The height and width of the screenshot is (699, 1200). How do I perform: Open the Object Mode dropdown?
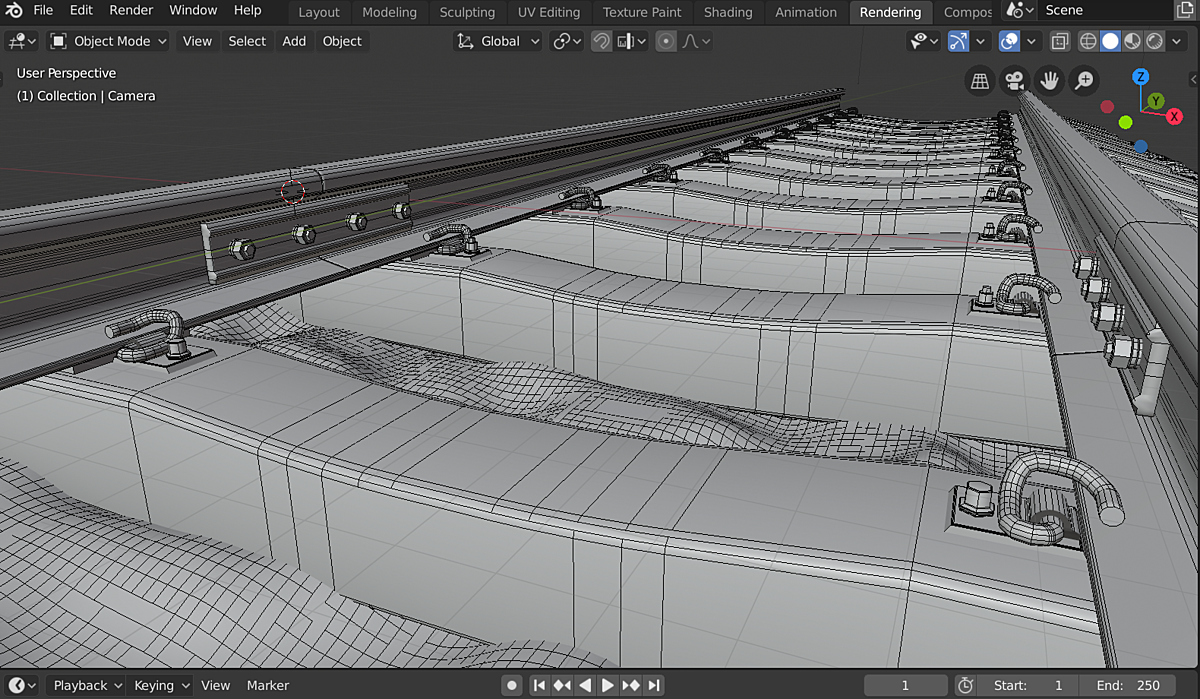pos(107,41)
